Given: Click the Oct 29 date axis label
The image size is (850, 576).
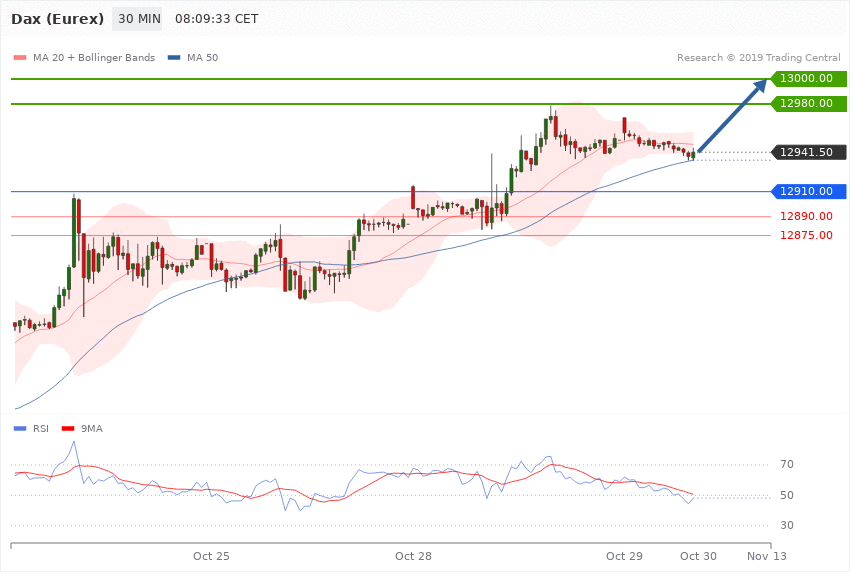Looking at the screenshot, I should [x=624, y=556].
